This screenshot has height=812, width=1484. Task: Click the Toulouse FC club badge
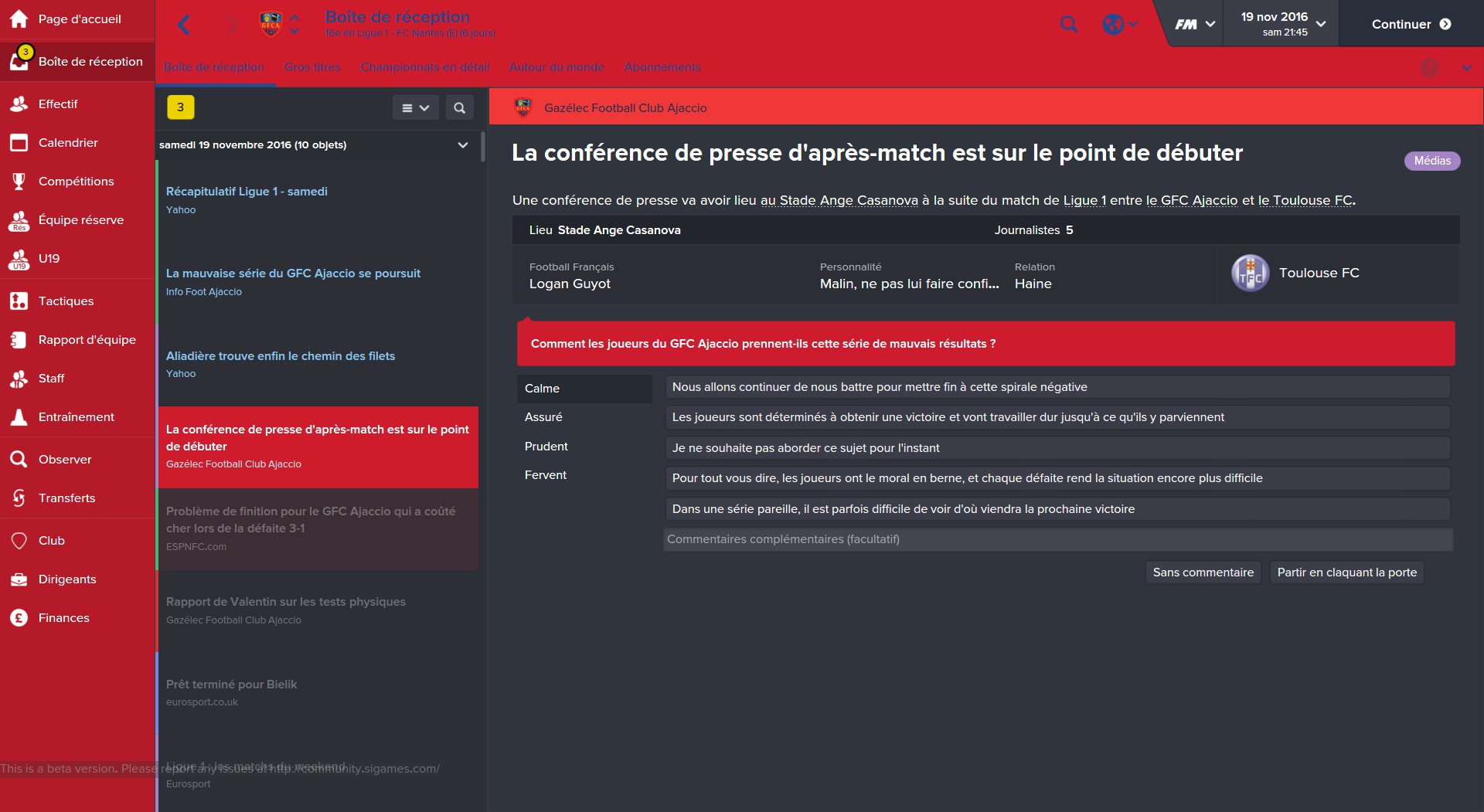coord(1250,273)
